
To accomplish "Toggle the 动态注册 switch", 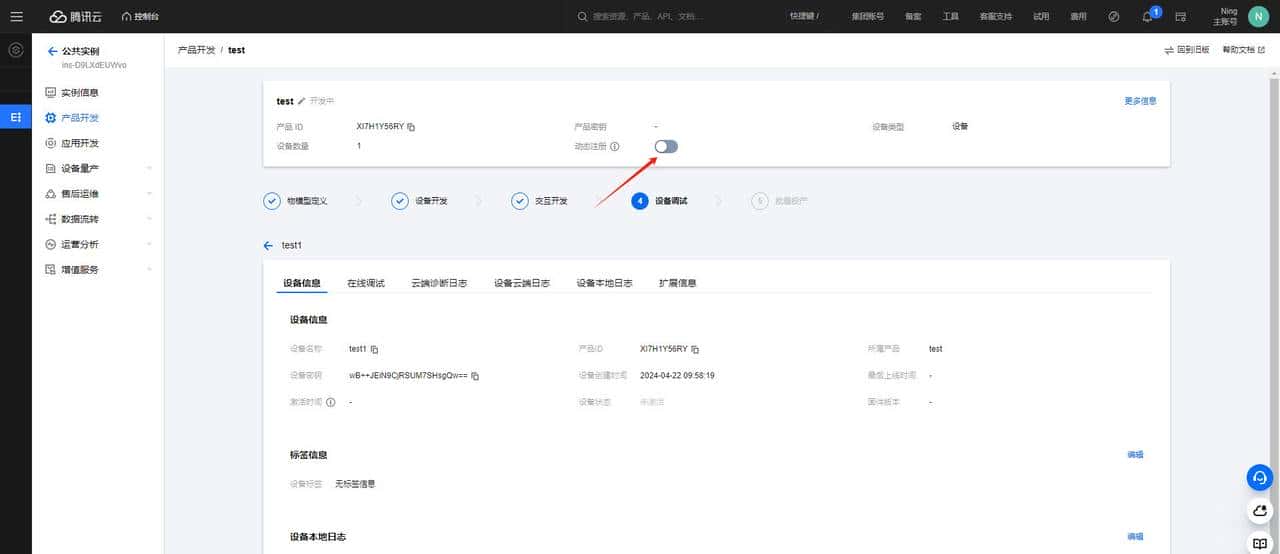I will tap(666, 146).
